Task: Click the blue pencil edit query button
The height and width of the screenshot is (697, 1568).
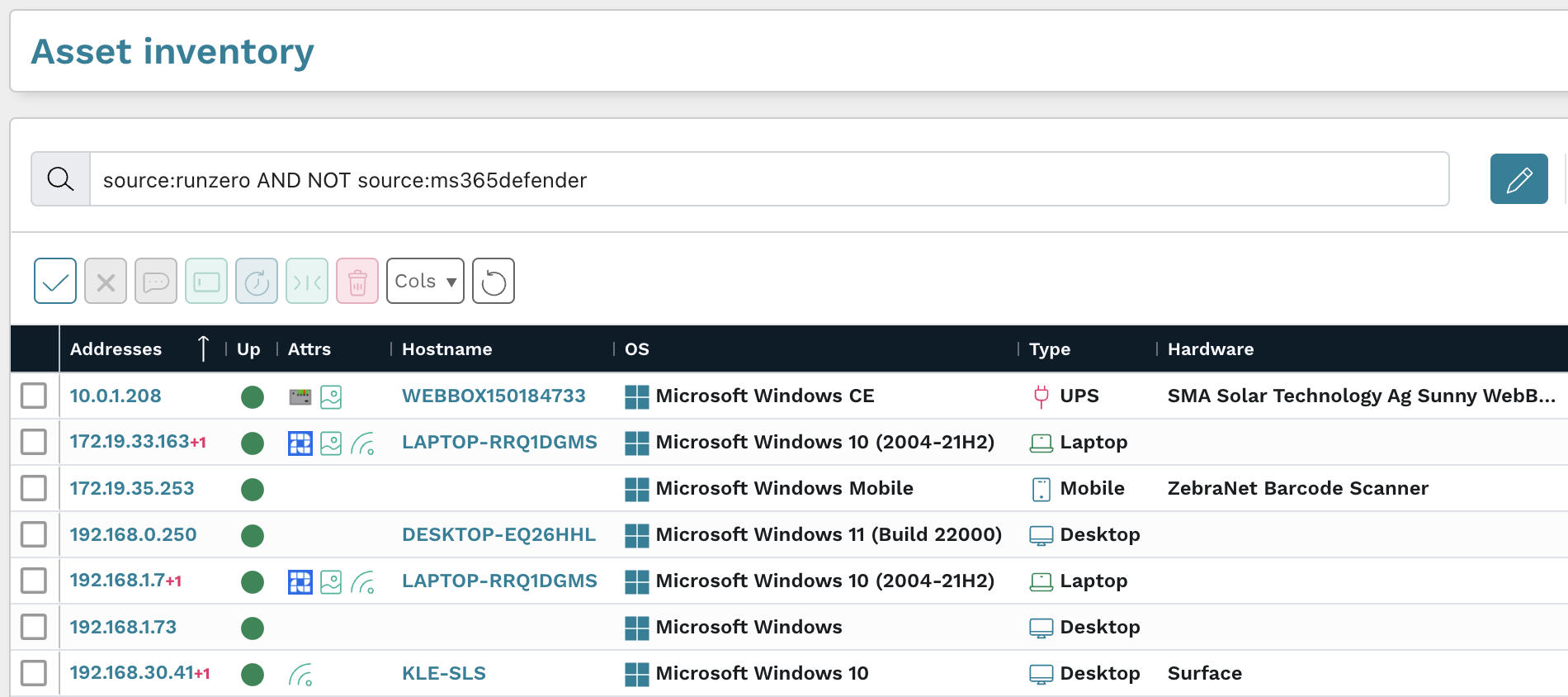Action: [1518, 178]
